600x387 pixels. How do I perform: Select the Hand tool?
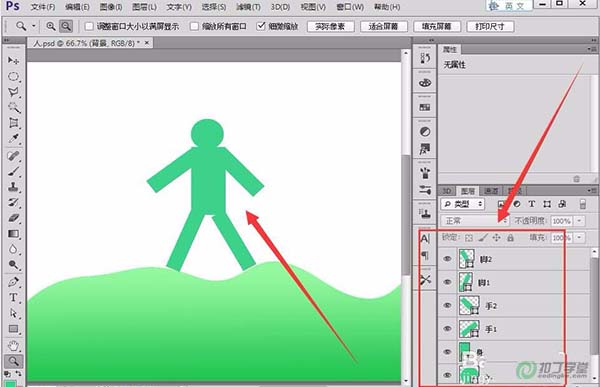[x=13, y=346]
